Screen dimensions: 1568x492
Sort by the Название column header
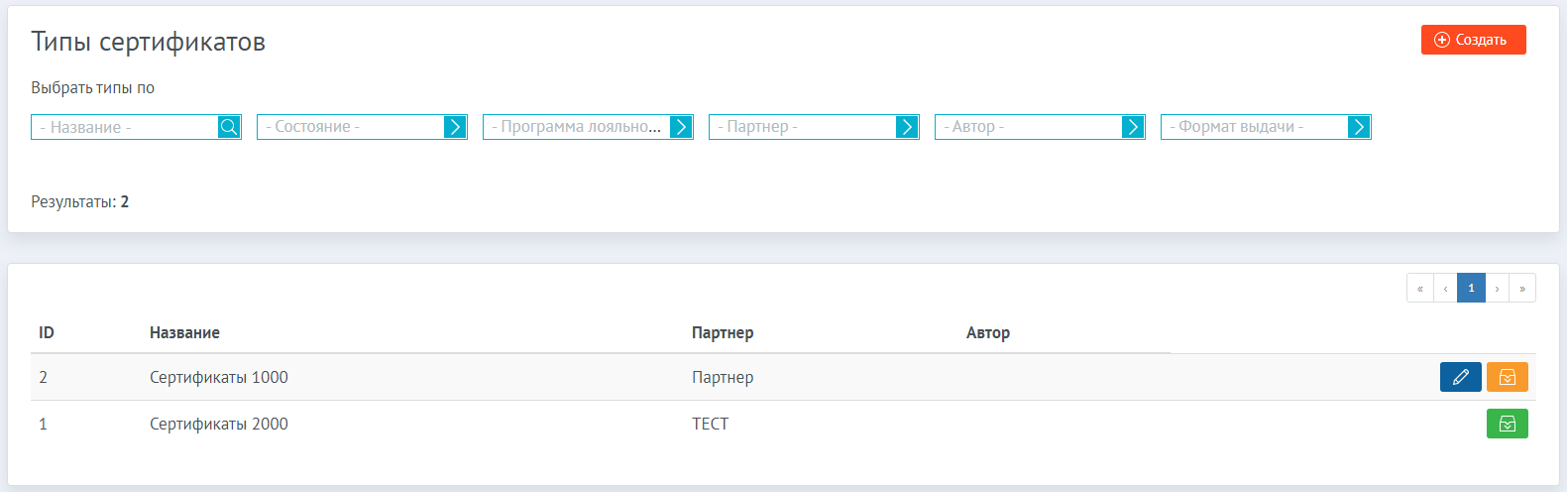point(184,332)
